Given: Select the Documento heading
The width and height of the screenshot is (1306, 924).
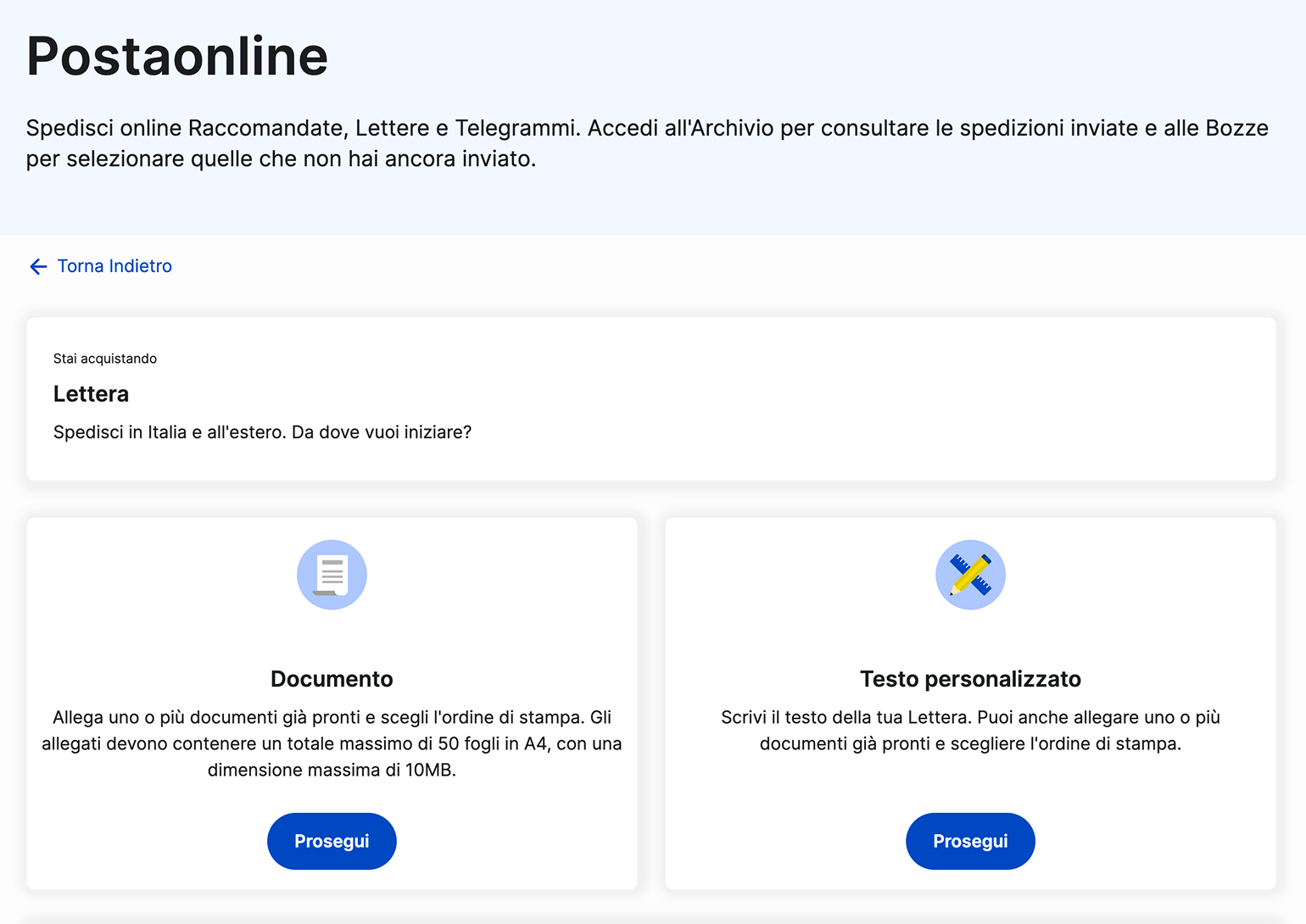Looking at the screenshot, I should [332, 679].
